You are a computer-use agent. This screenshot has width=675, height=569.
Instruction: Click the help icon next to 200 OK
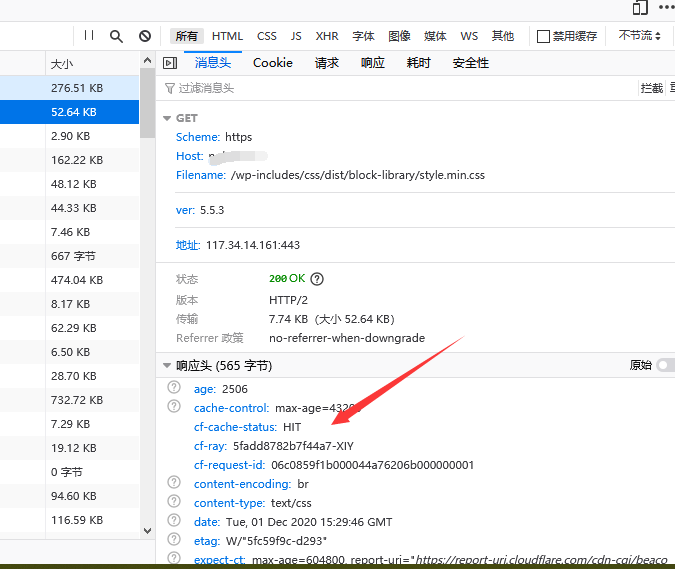point(317,279)
